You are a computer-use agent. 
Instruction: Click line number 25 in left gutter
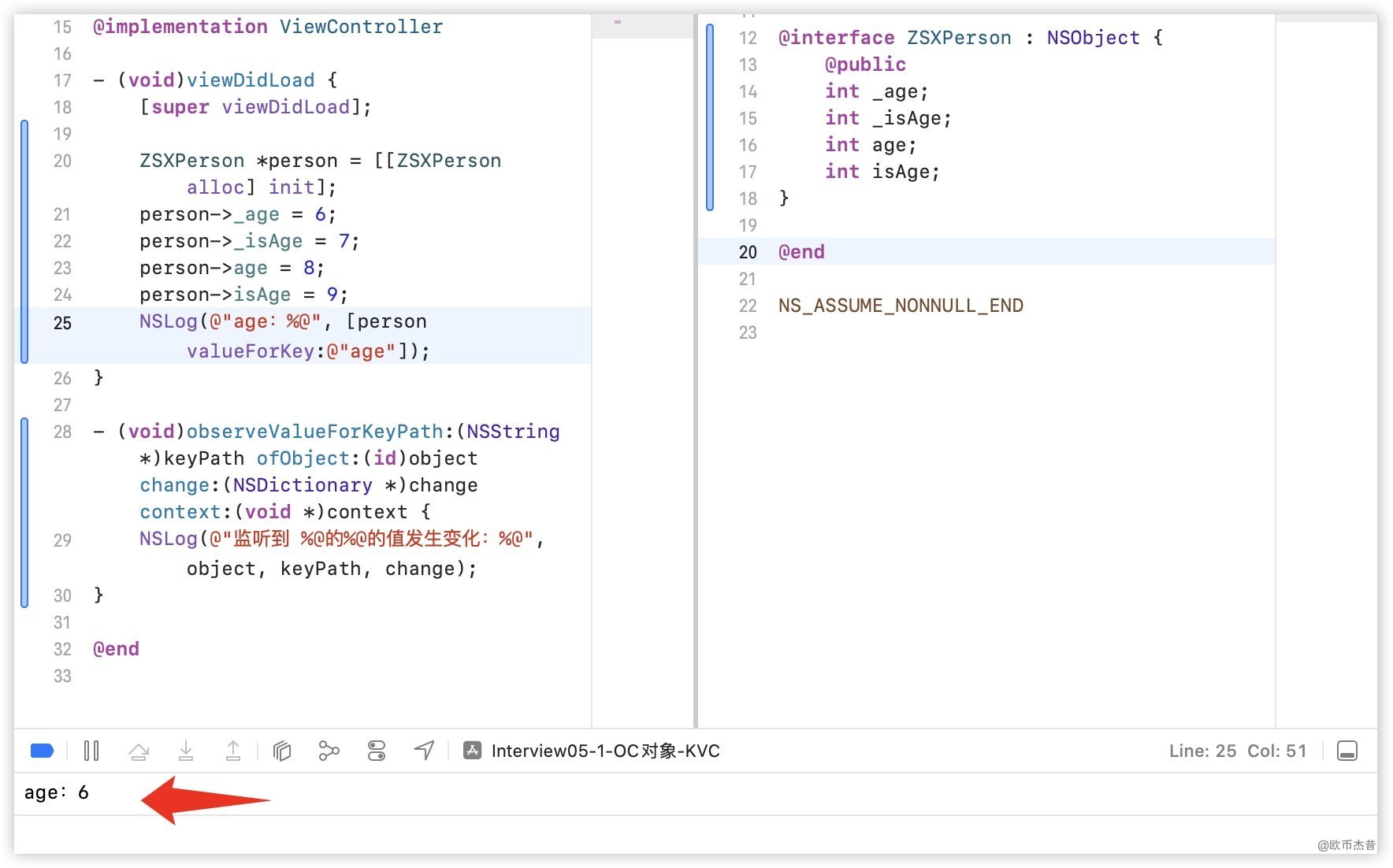(x=62, y=323)
